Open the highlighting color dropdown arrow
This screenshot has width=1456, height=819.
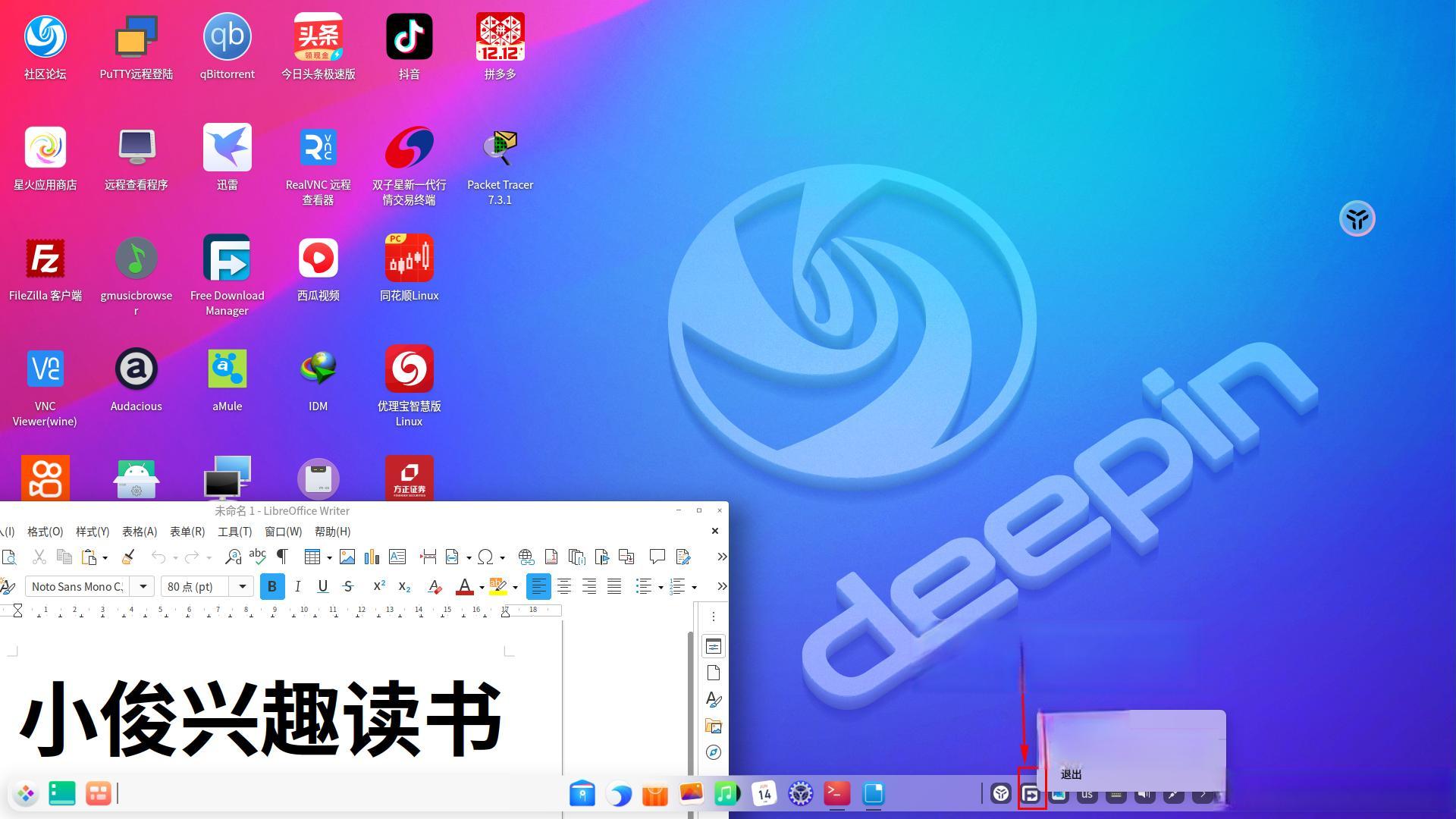(x=515, y=586)
